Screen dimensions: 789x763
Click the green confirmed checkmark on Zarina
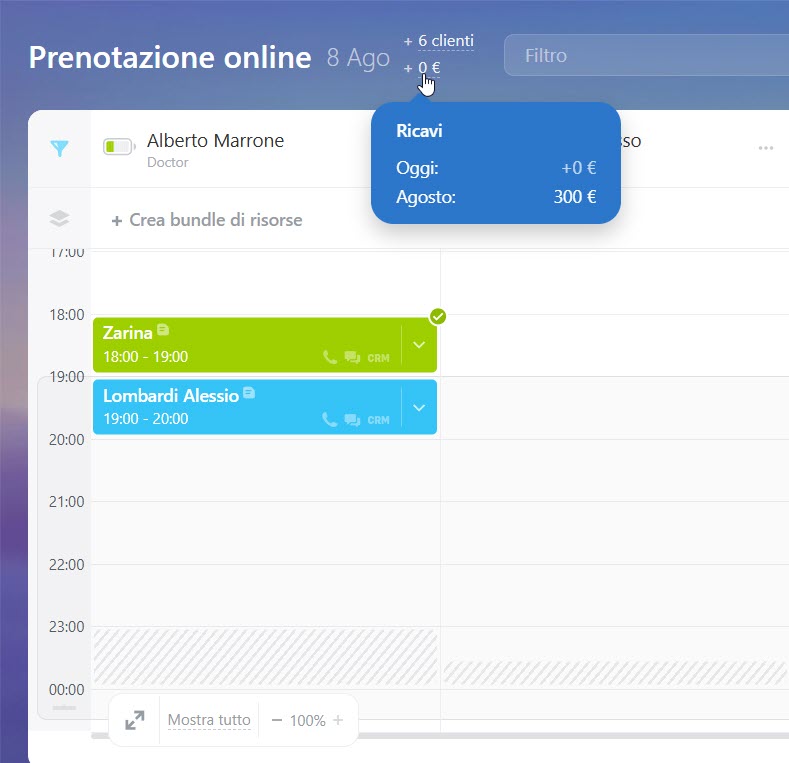[x=438, y=317]
